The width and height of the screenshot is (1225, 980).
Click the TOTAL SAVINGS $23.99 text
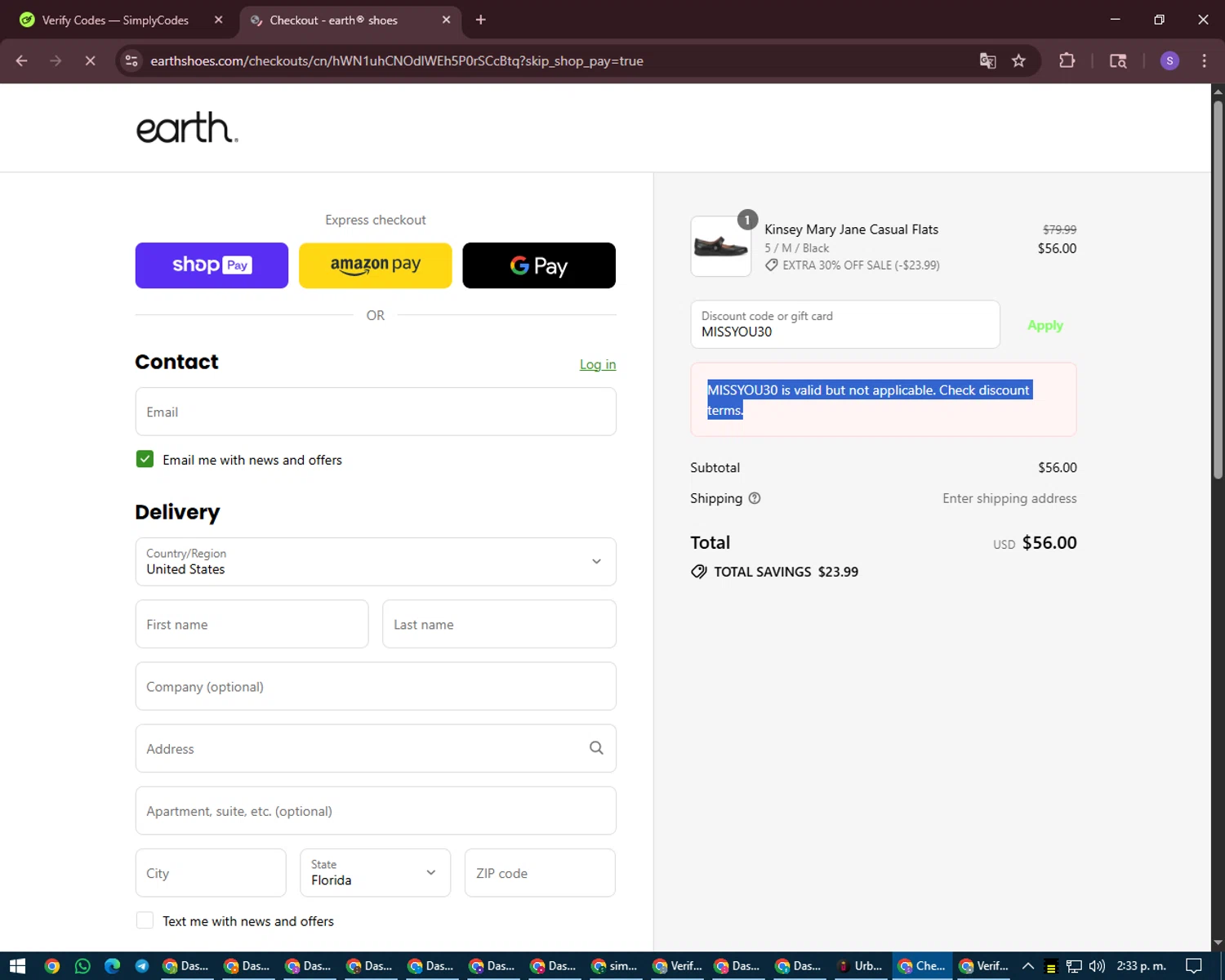[786, 572]
